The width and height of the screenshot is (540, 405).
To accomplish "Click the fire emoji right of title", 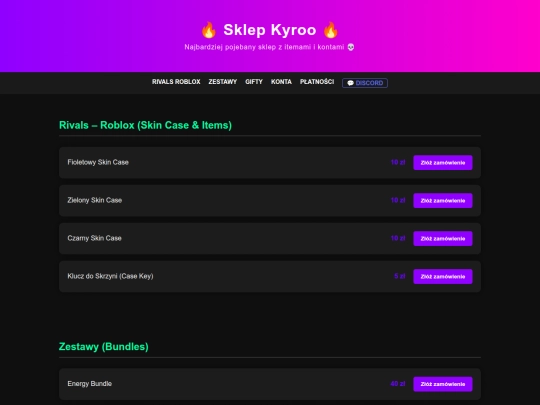I will [331, 30].
